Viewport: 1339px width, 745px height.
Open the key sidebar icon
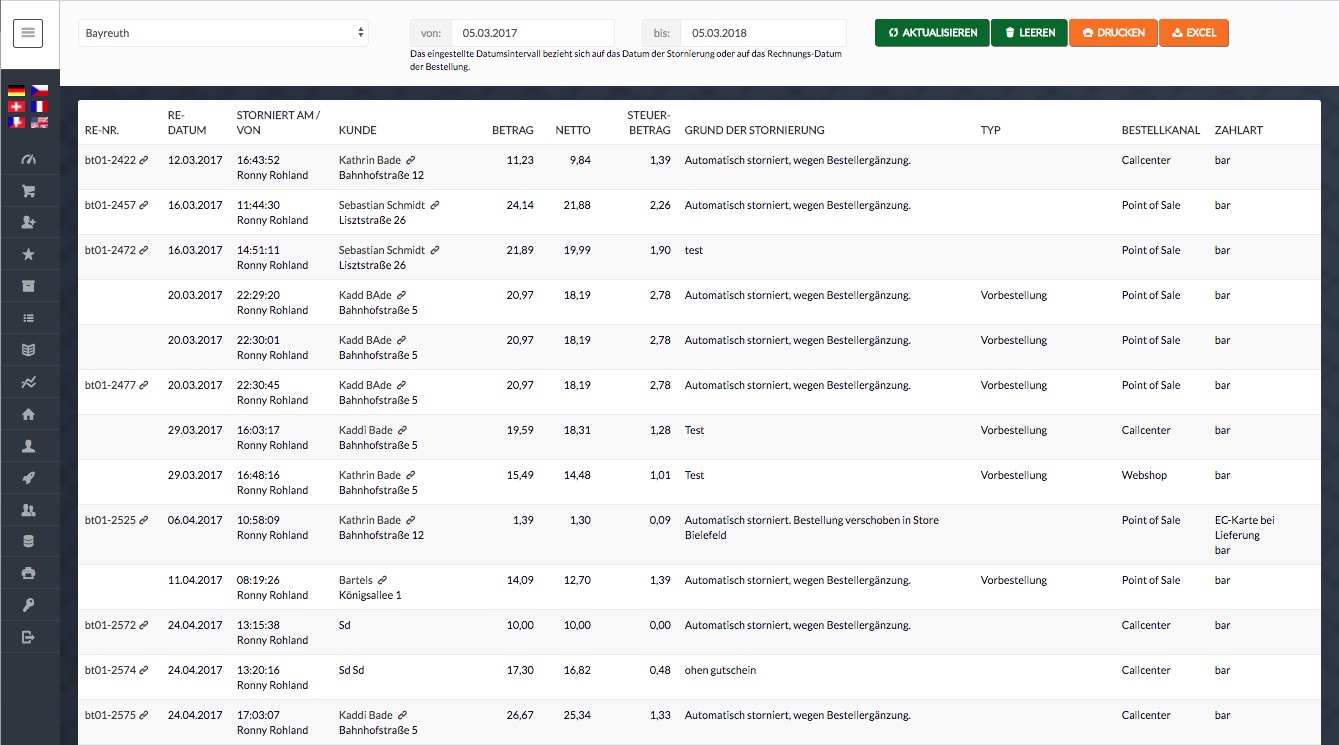(28, 605)
